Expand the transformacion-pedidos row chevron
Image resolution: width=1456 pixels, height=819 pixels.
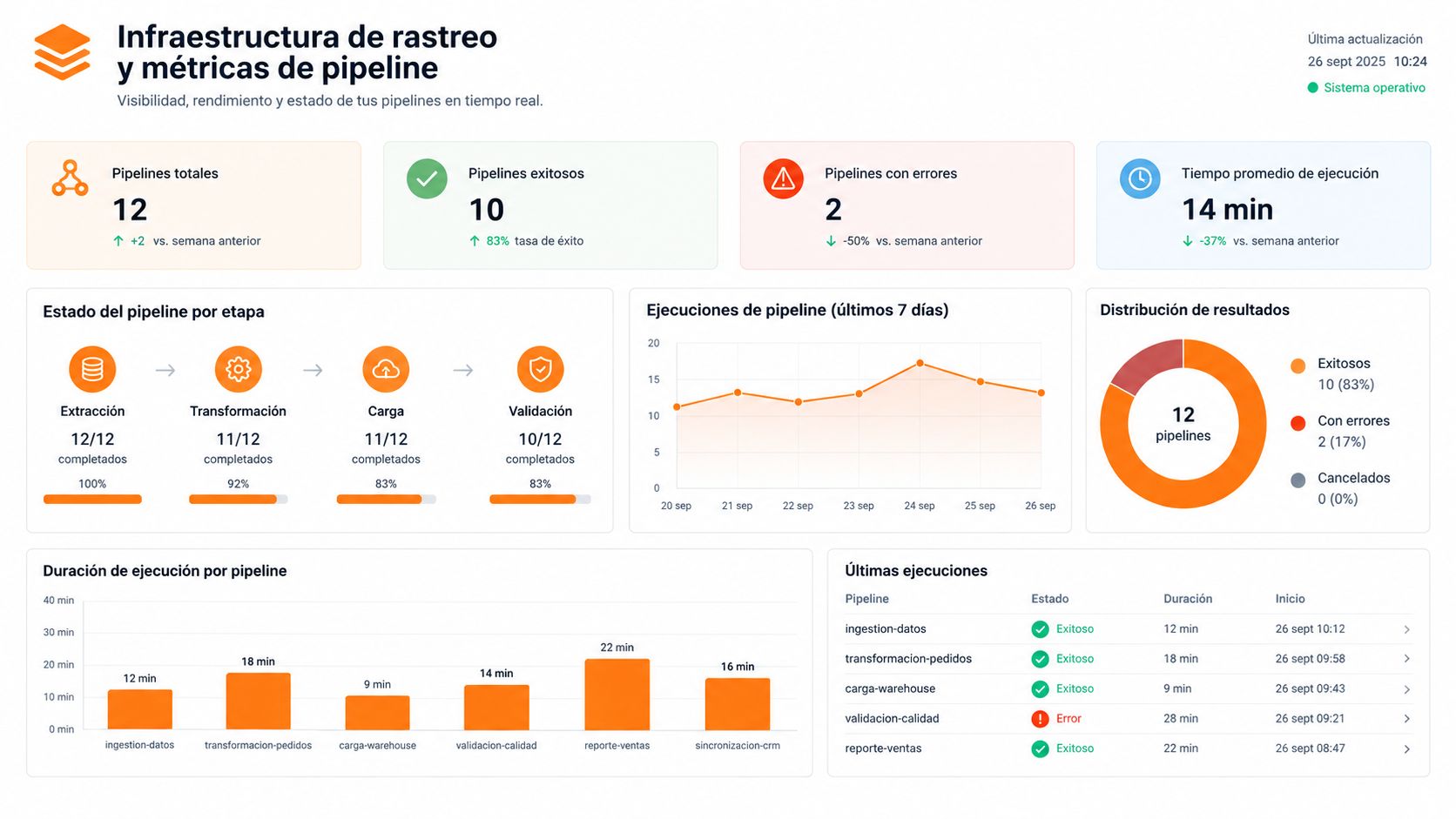[x=1406, y=659]
